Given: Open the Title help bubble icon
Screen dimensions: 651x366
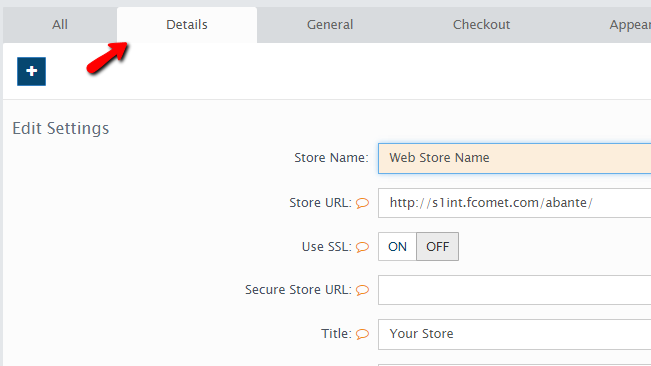Looking at the screenshot, I should click(362, 334).
